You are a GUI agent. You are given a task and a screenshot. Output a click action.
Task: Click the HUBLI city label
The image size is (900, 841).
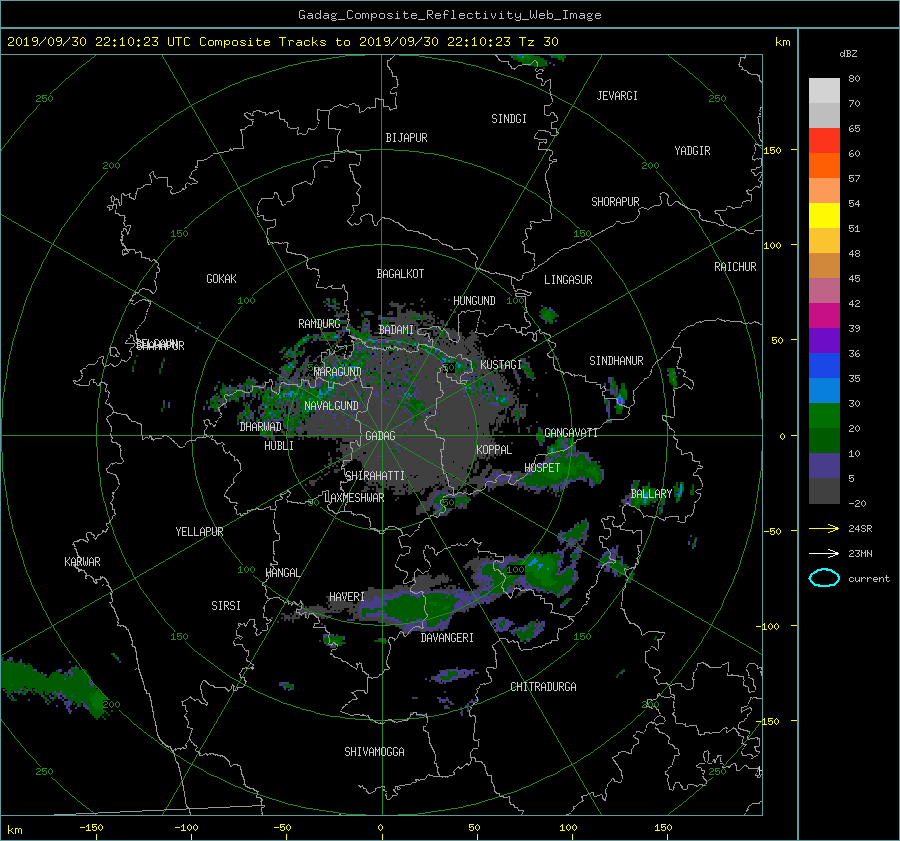coord(279,446)
